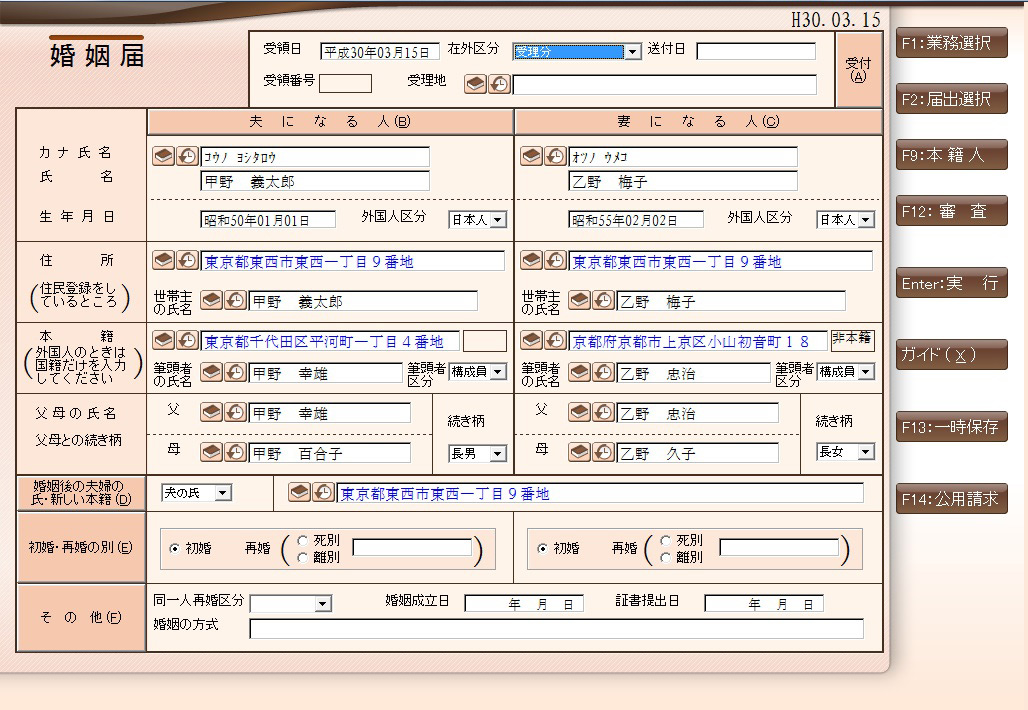Click the 証書提出日 date field
This screenshot has height=710, width=1028.
[764, 603]
